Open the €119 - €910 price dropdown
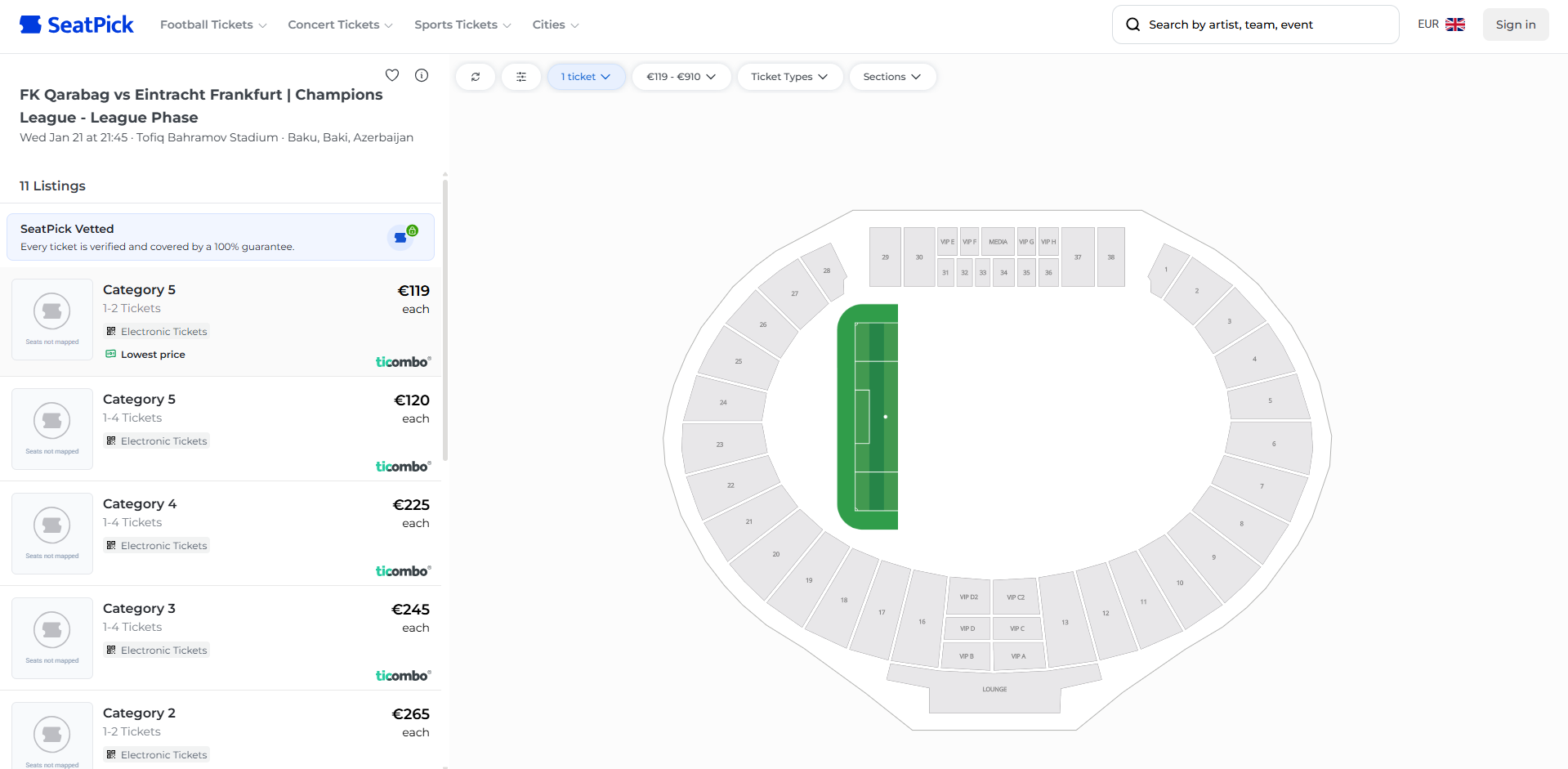This screenshot has width=1568, height=769. tap(681, 77)
